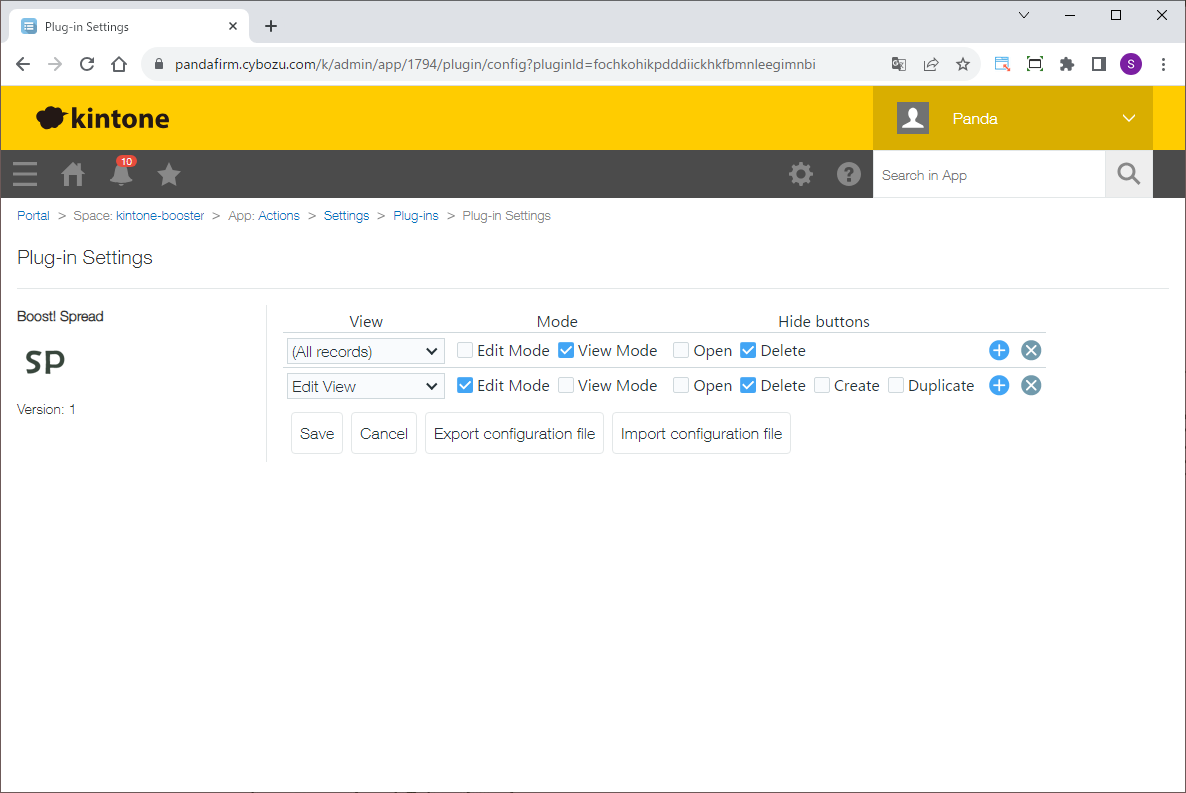Image resolution: width=1186 pixels, height=793 pixels.
Task: Go to the kintone home portal icon
Action: coord(73,175)
